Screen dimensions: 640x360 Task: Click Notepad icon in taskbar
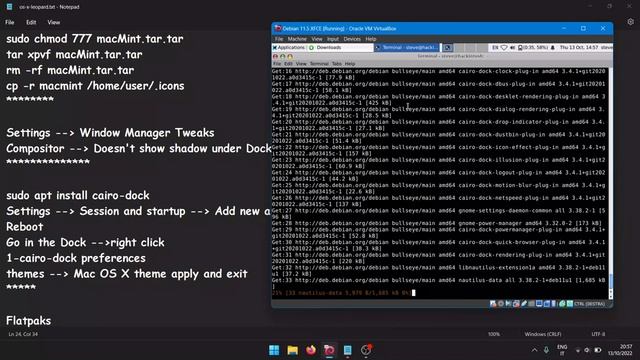pos(347,350)
